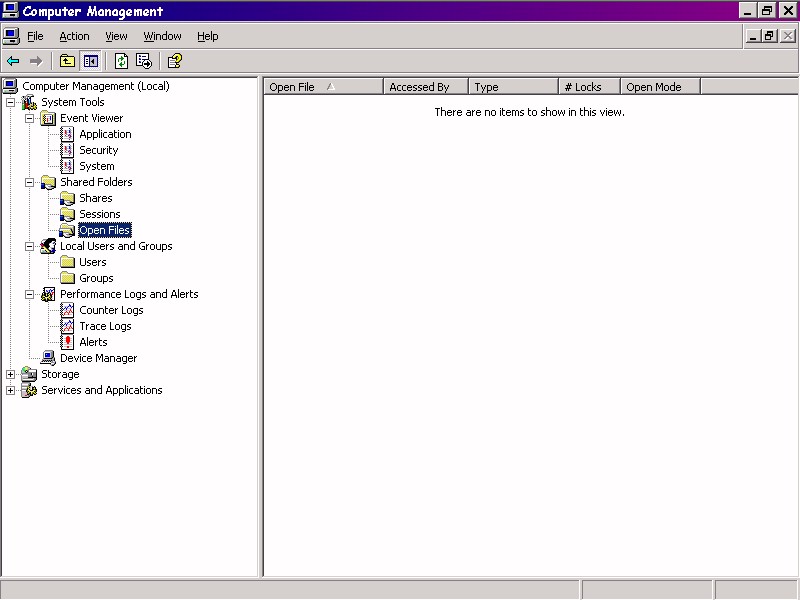800x600 pixels.
Task: Sort by the Type column header
Action: [513, 87]
